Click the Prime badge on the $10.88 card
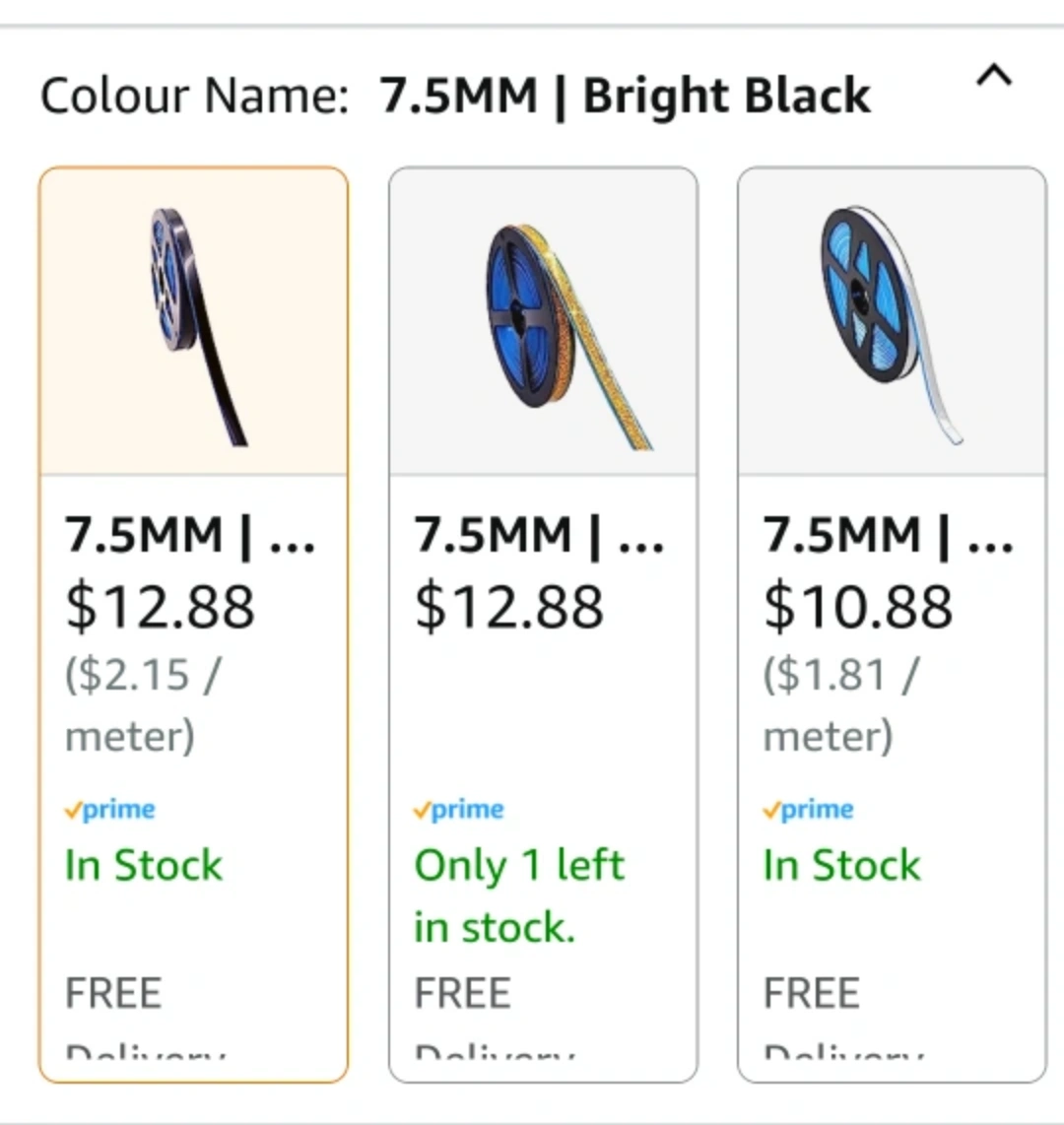This screenshot has width=1064, height=1125. (x=809, y=810)
